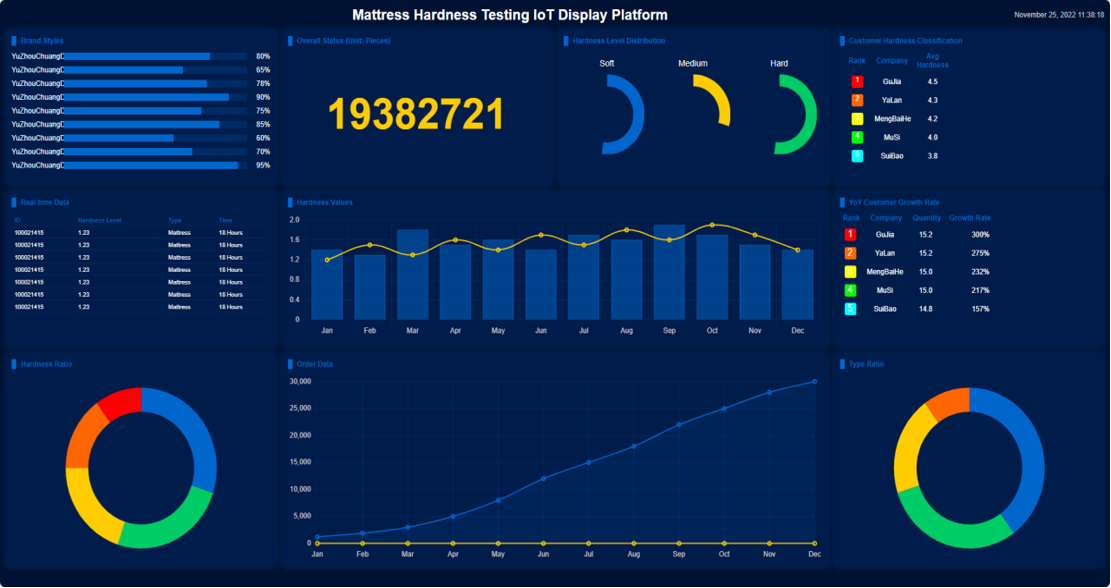Screen dimensions: 1111x588
Task: Click green rank 4 badge beside MuSi 217%
Action: (x=850, y=290)
